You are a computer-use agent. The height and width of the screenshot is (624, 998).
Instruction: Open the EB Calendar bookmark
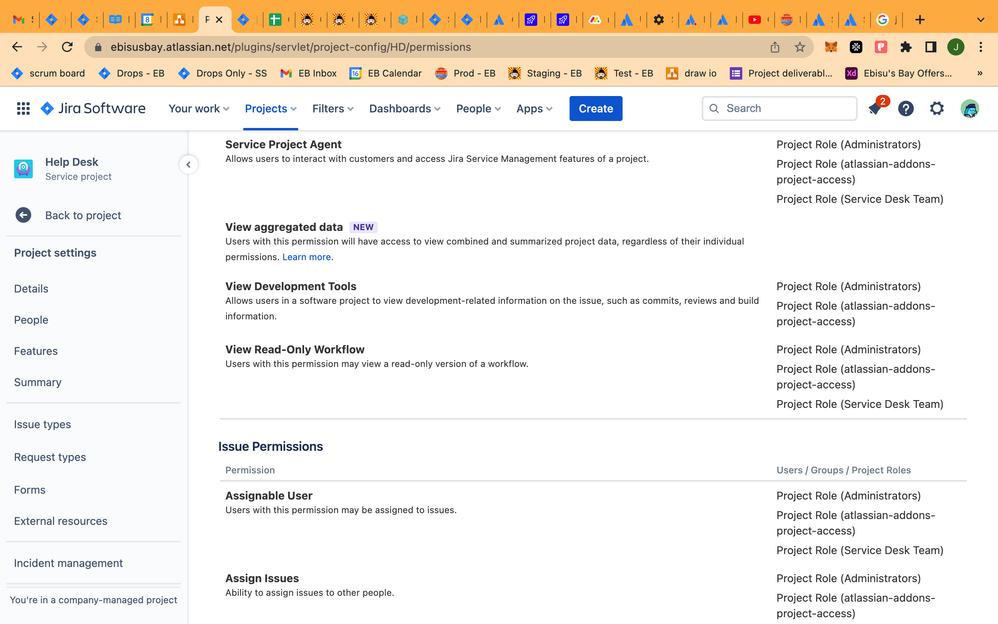tap(386, 73)
